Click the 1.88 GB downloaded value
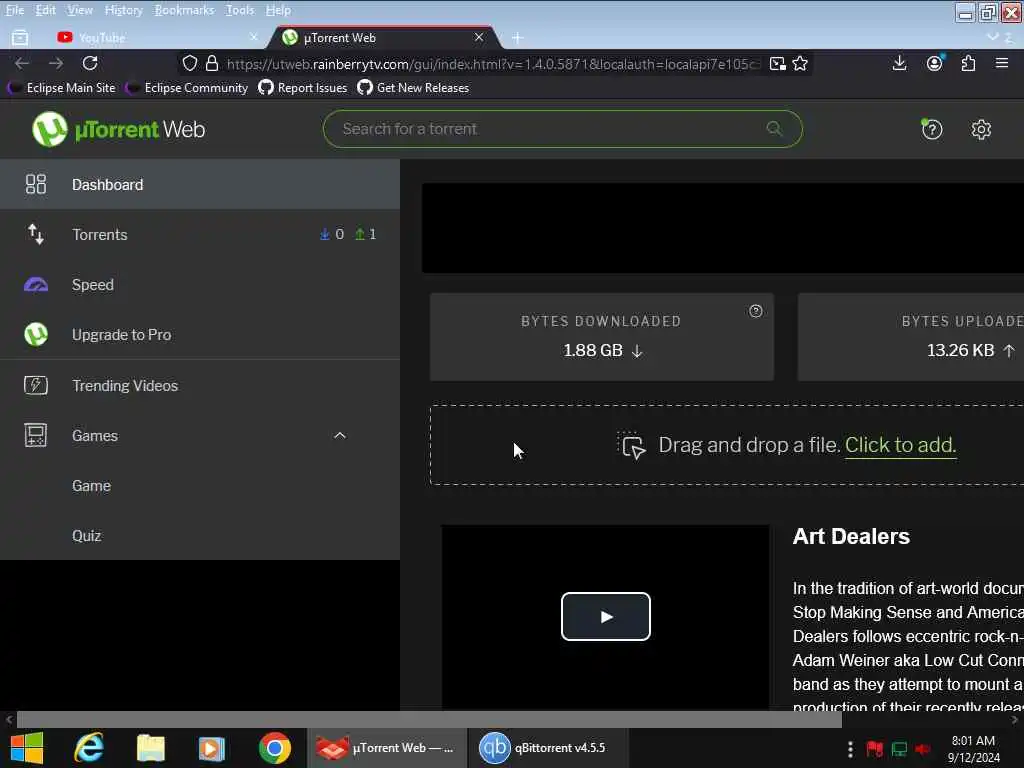This screenshot has width=1024, height=768. pos(593,350)
